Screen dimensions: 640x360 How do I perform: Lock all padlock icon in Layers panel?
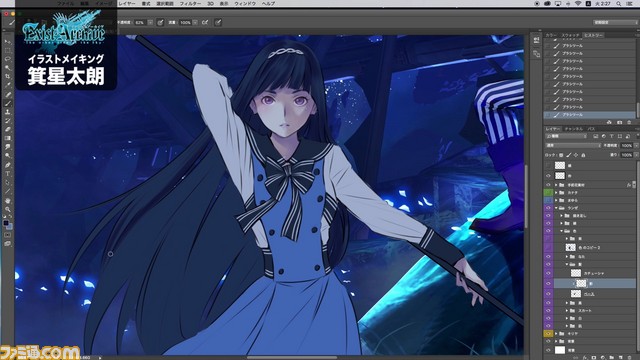pos(583,155)
